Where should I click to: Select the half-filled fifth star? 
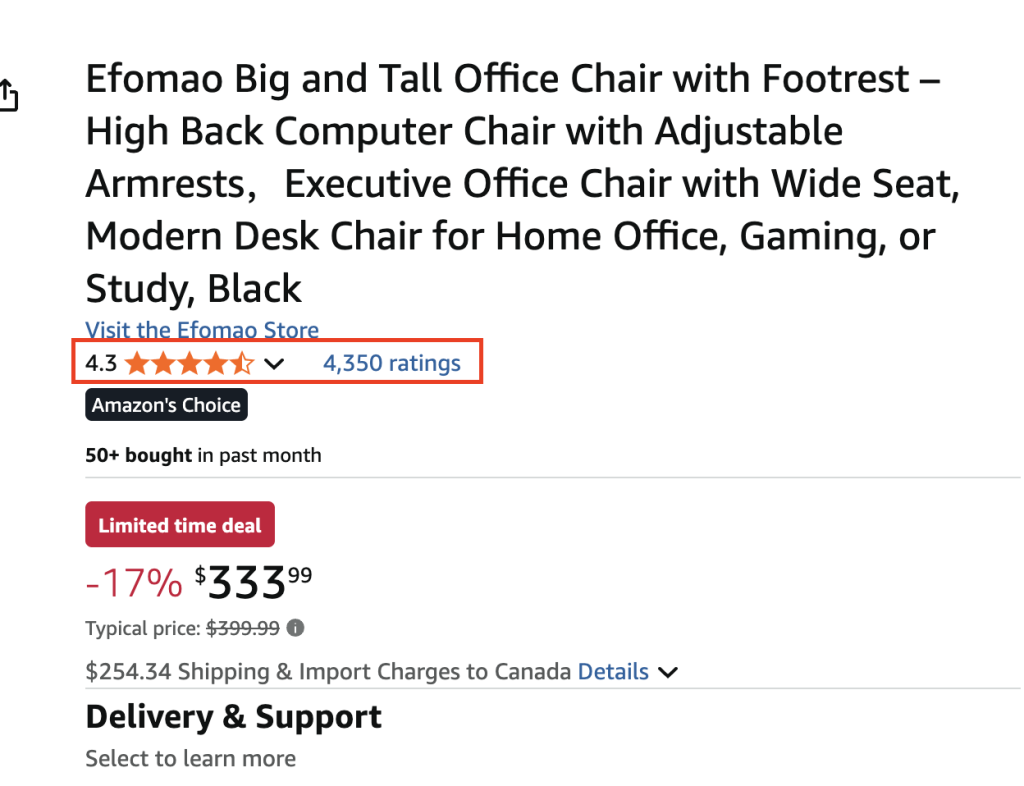coord(241,363)
